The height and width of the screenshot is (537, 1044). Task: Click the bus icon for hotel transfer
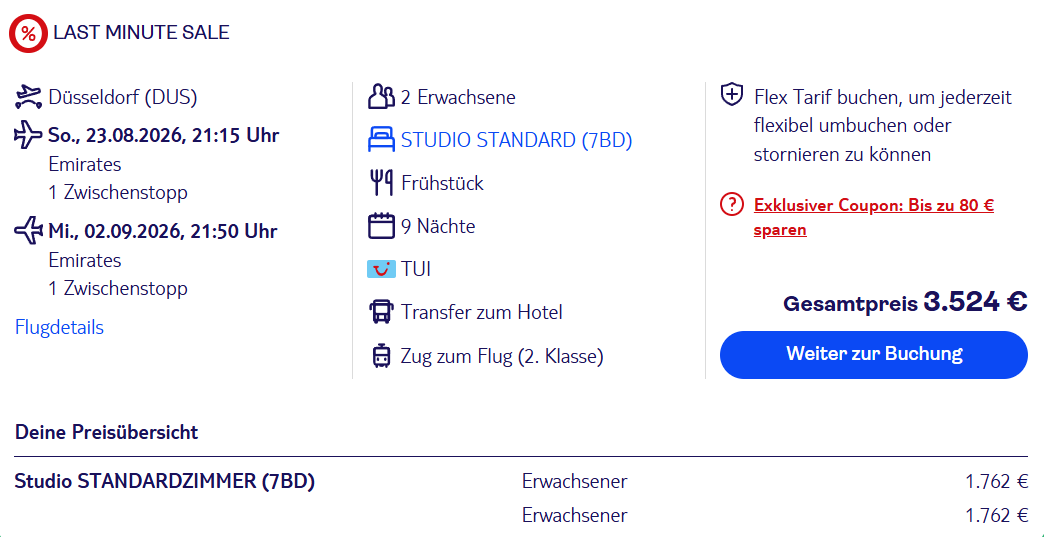coord(382,312)
